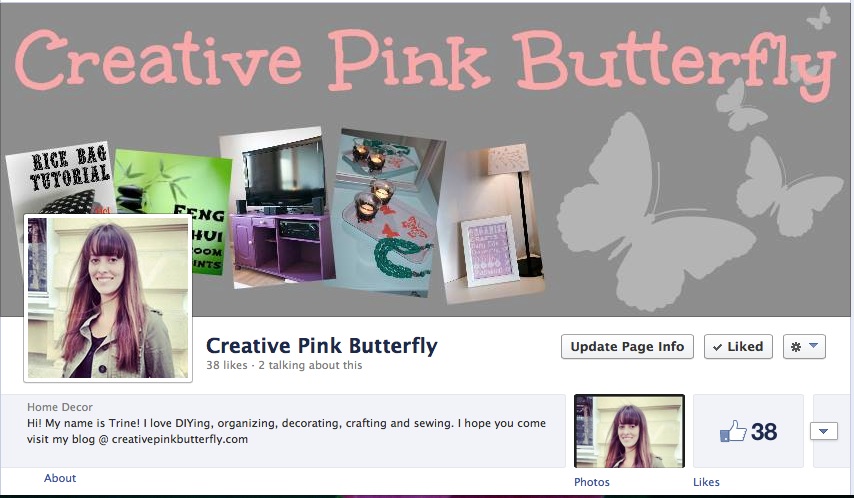854x498 pixels.
Task: Open the dropdown arrow beside gear icon
Action: [x=814, y=346]
